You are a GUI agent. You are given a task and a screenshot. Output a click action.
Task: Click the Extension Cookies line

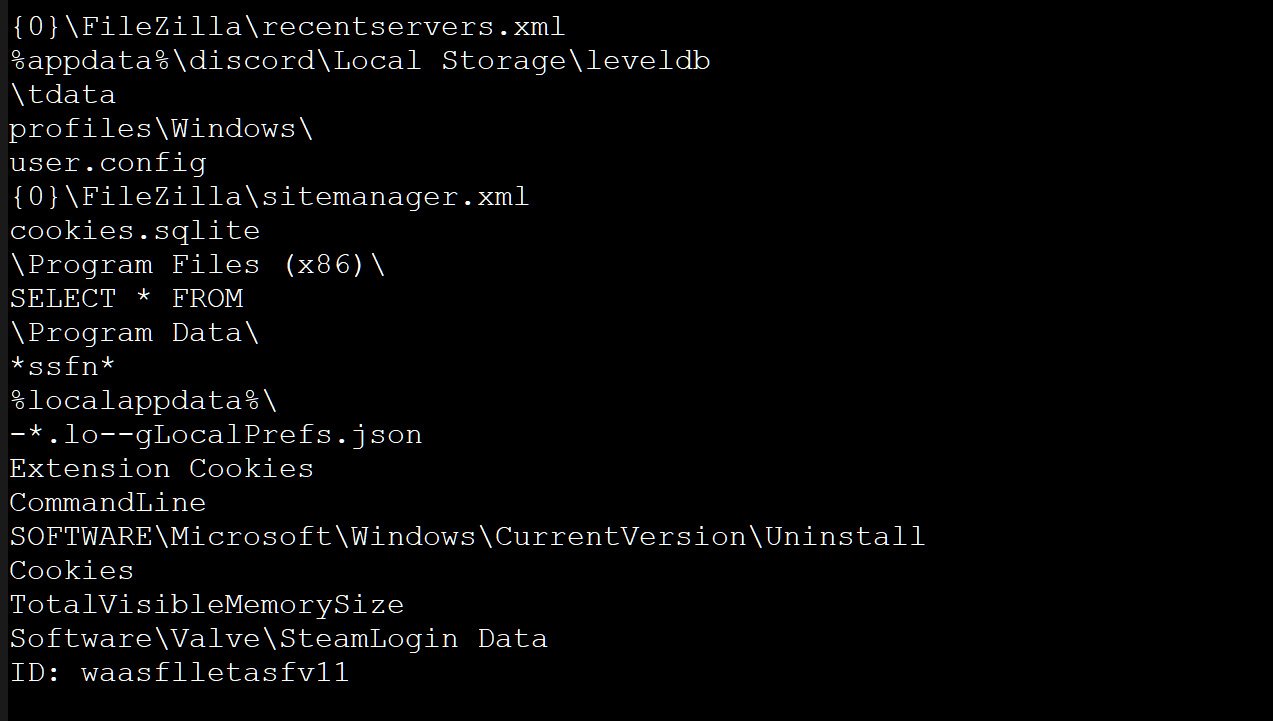click(162, 469)
